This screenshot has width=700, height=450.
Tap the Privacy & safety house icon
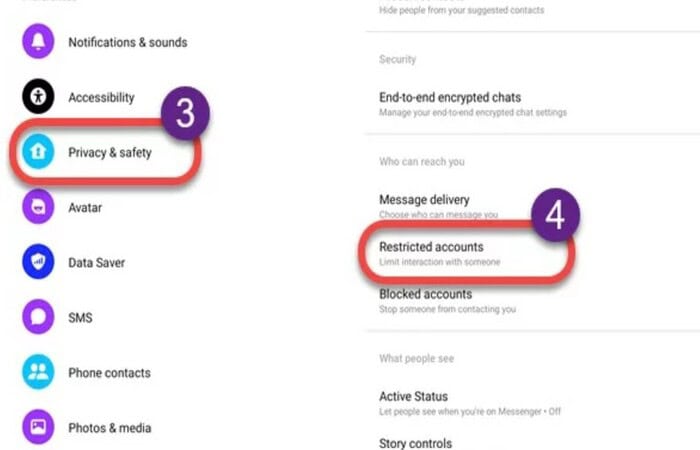click(38, 151)
